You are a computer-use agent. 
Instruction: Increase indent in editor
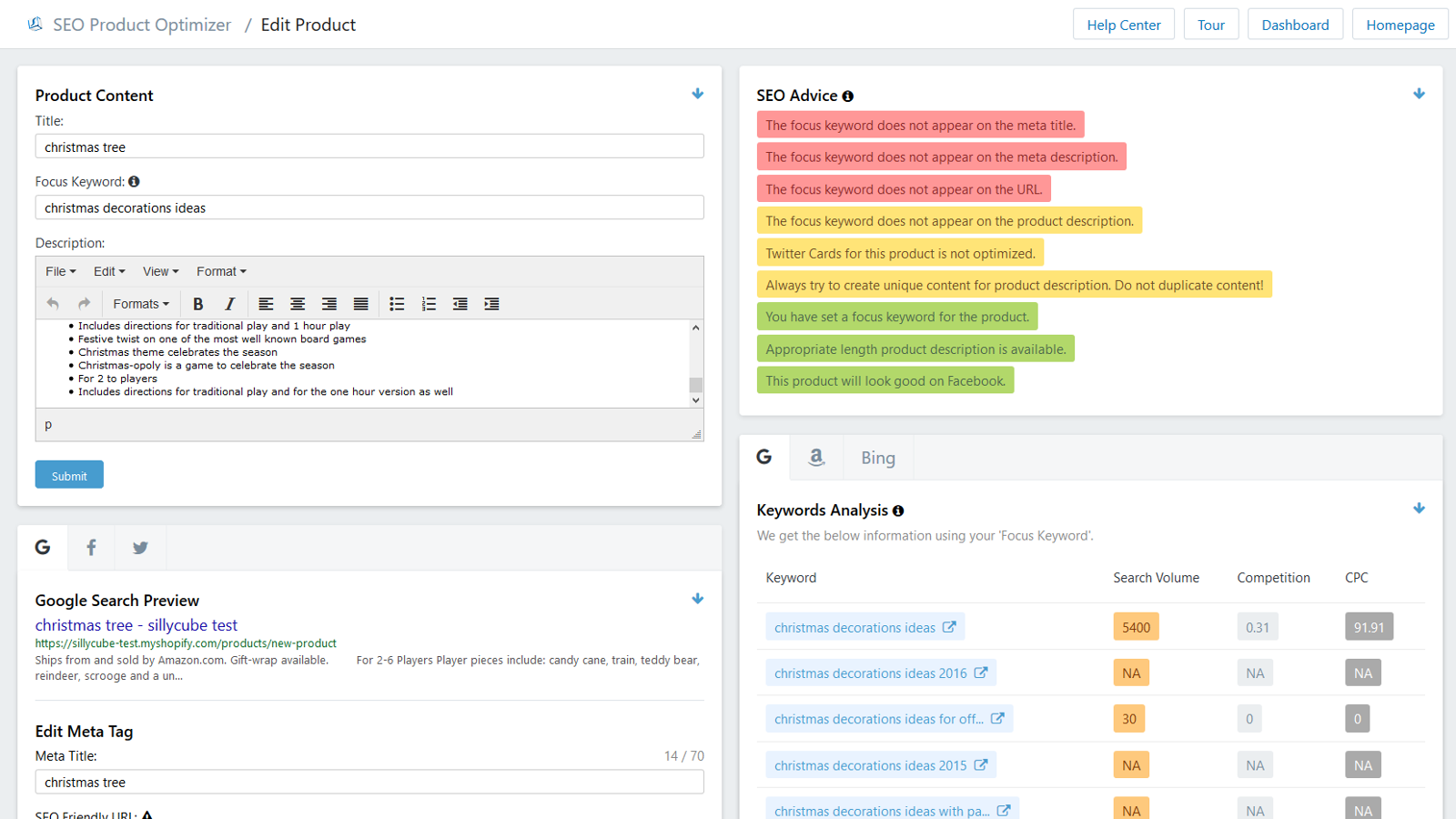tap(491, 304)
